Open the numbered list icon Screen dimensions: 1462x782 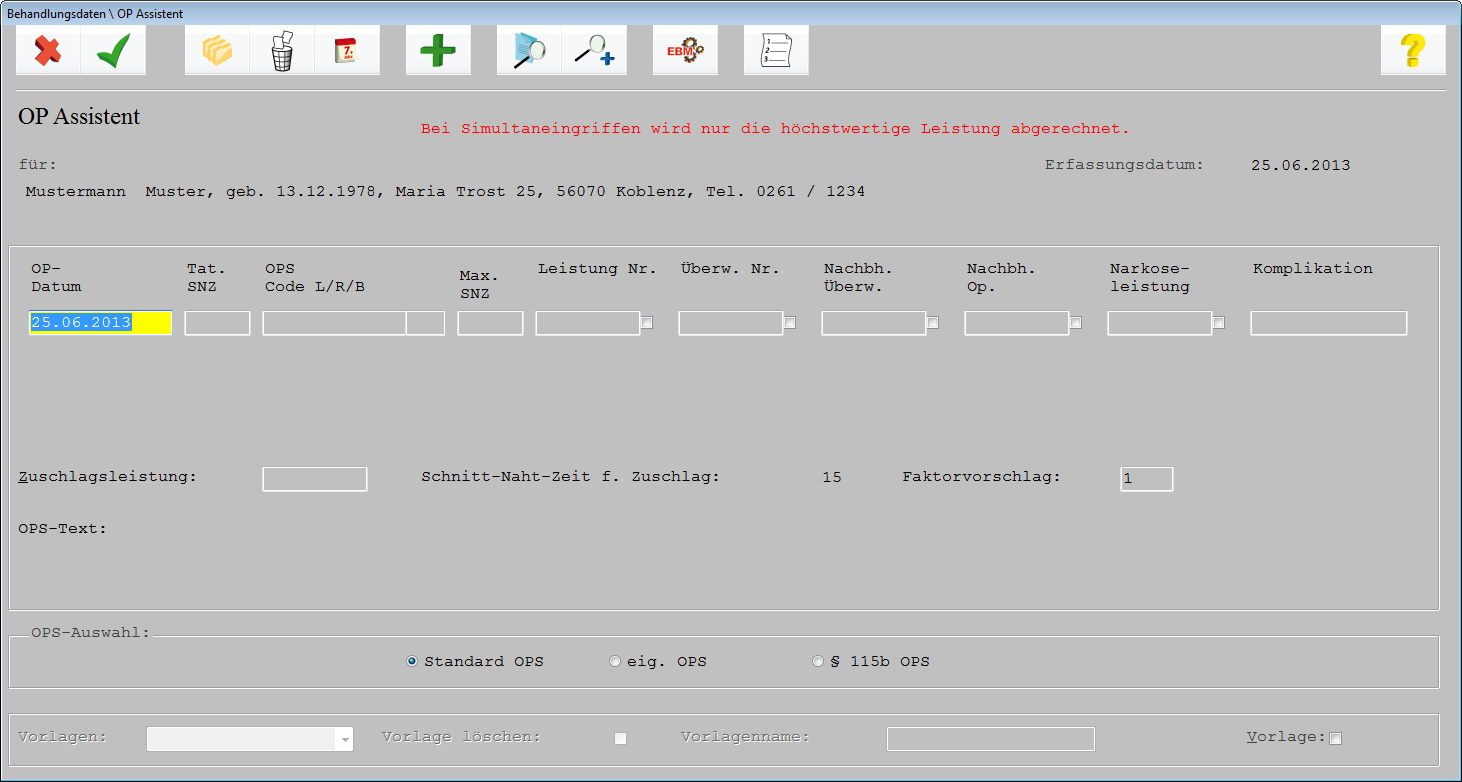(x=776, y=50)
